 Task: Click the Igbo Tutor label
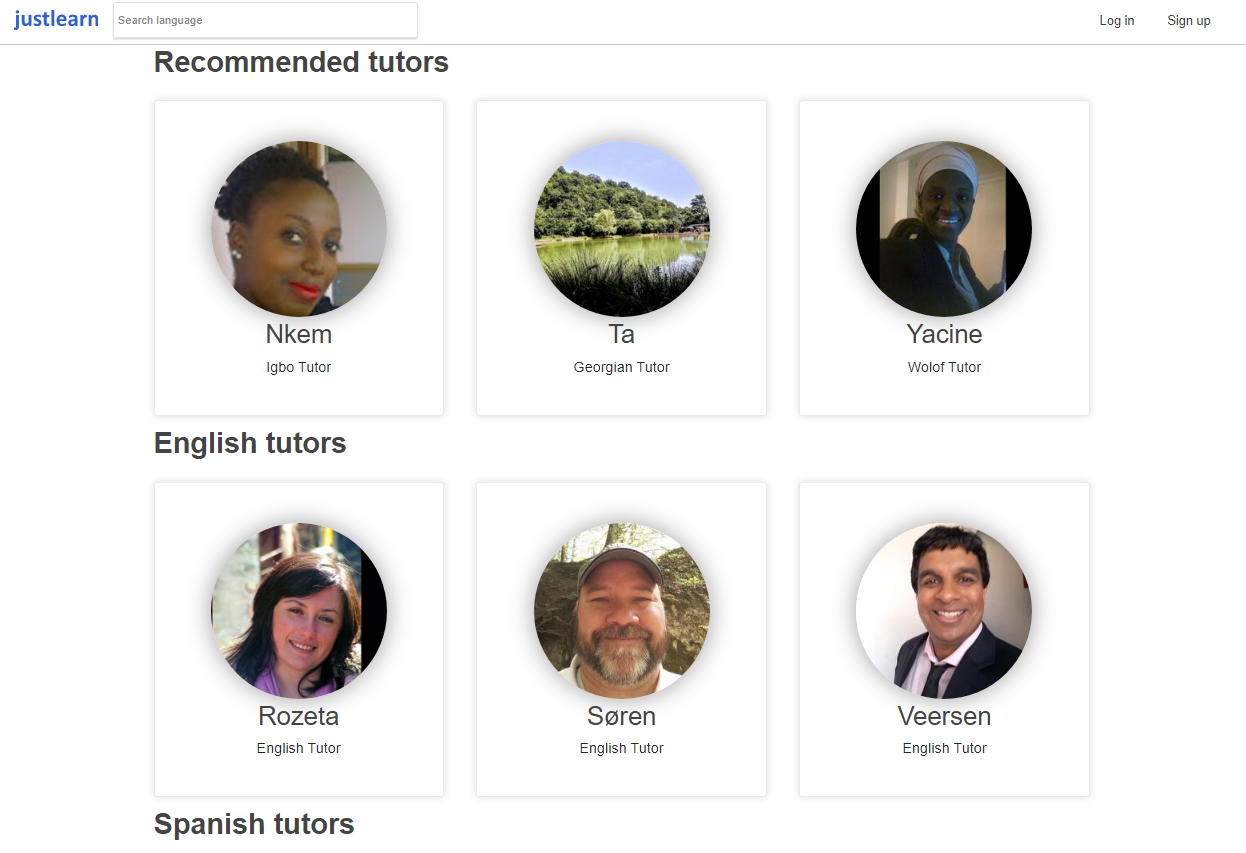pyautogui.click(x=299, y=367)
